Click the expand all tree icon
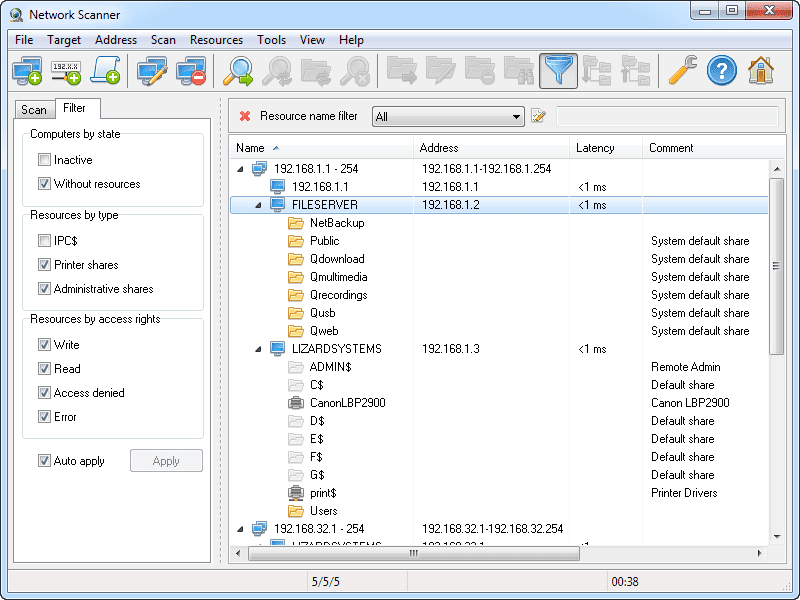Image resolution: width=800 pixels, height=600 pixels. coord(597,71)
